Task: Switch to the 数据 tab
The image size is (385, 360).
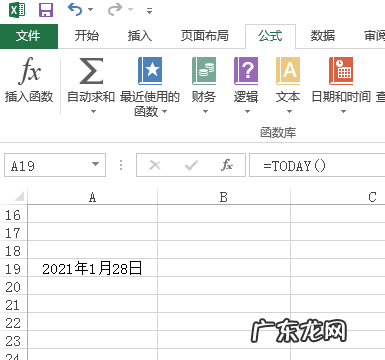Action: (323, 35)
